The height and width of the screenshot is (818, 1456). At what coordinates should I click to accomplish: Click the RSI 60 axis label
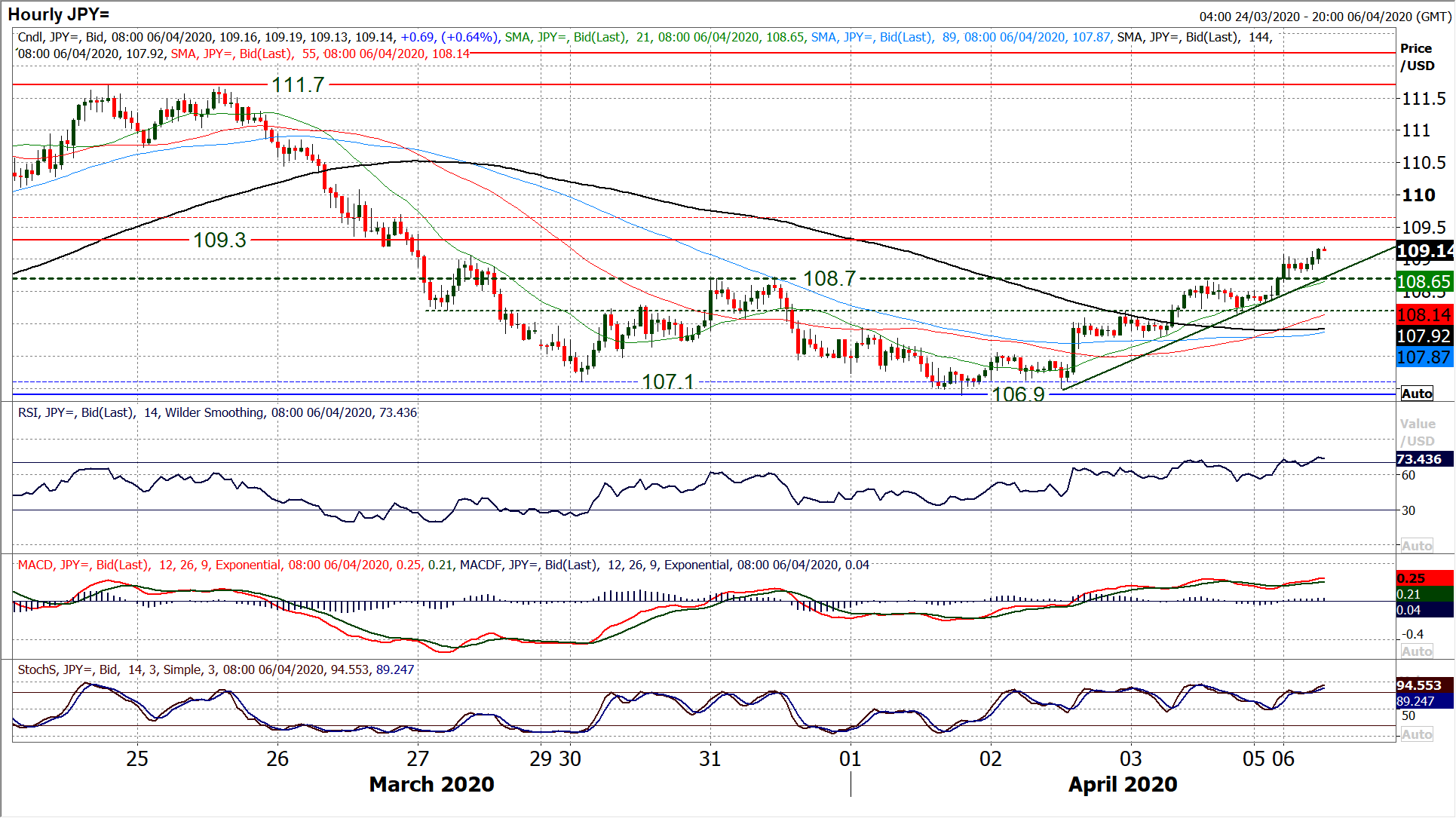click(x=1408, y=475)
